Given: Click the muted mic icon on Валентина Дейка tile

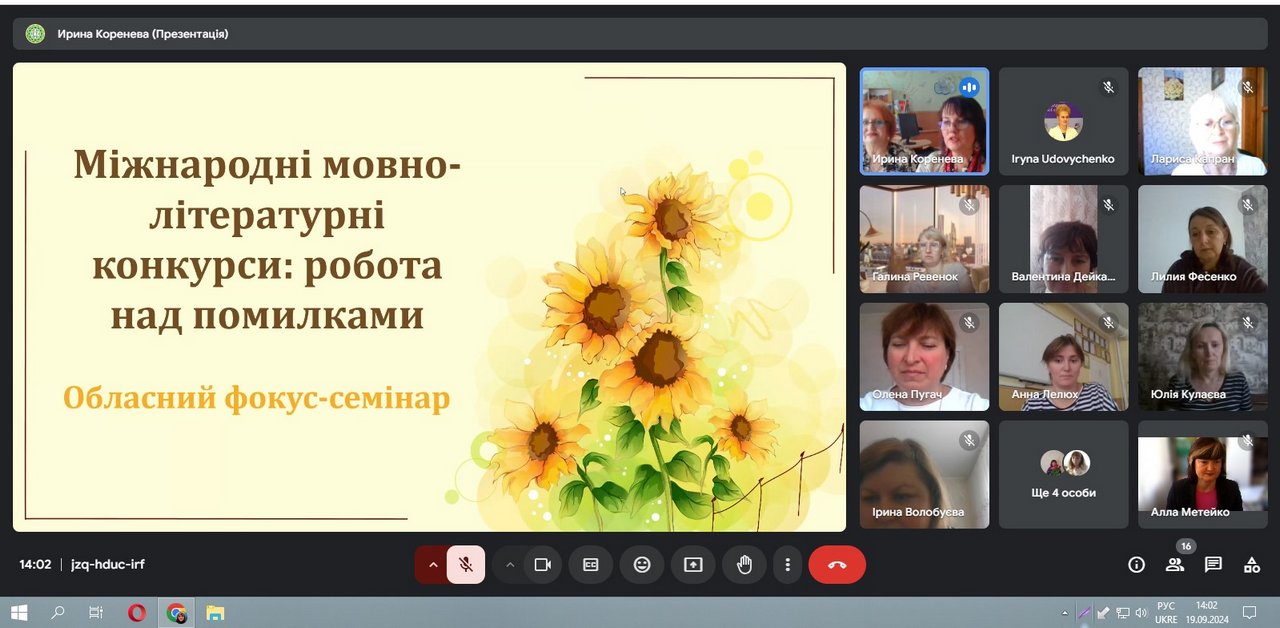Looking at the screenshot, I should tap(1108, 205).
